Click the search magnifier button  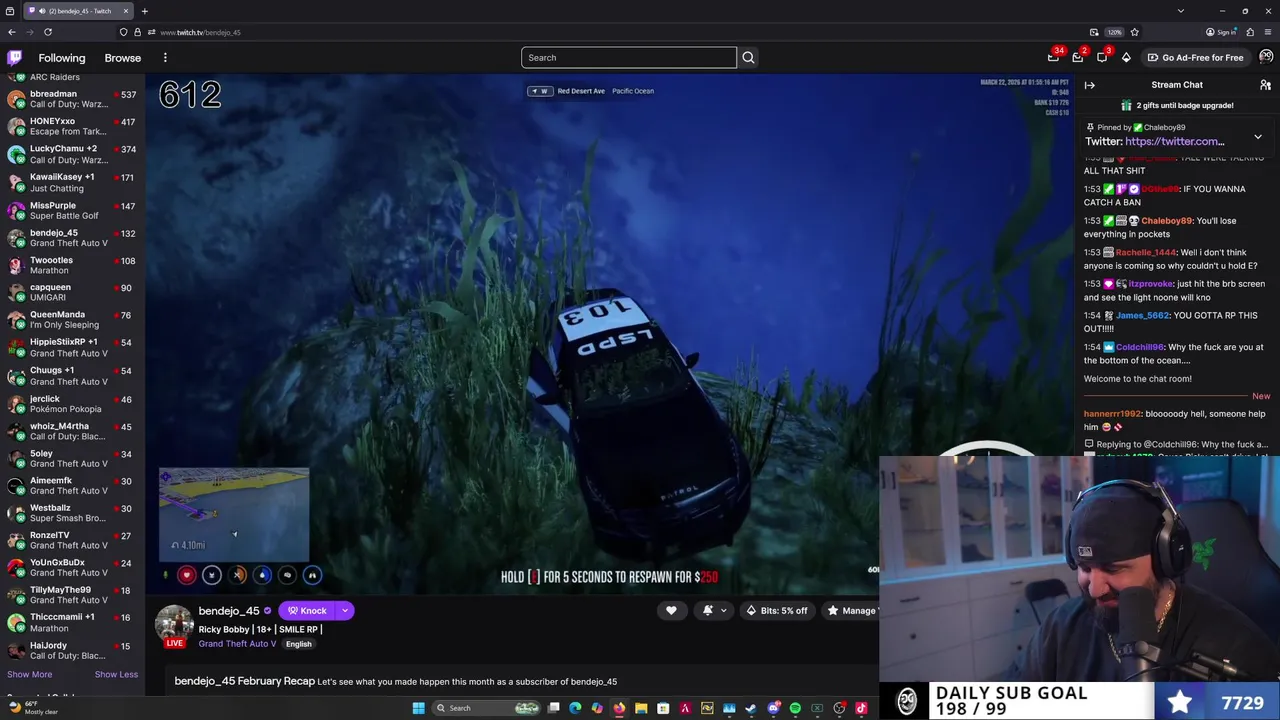(748, 57)
